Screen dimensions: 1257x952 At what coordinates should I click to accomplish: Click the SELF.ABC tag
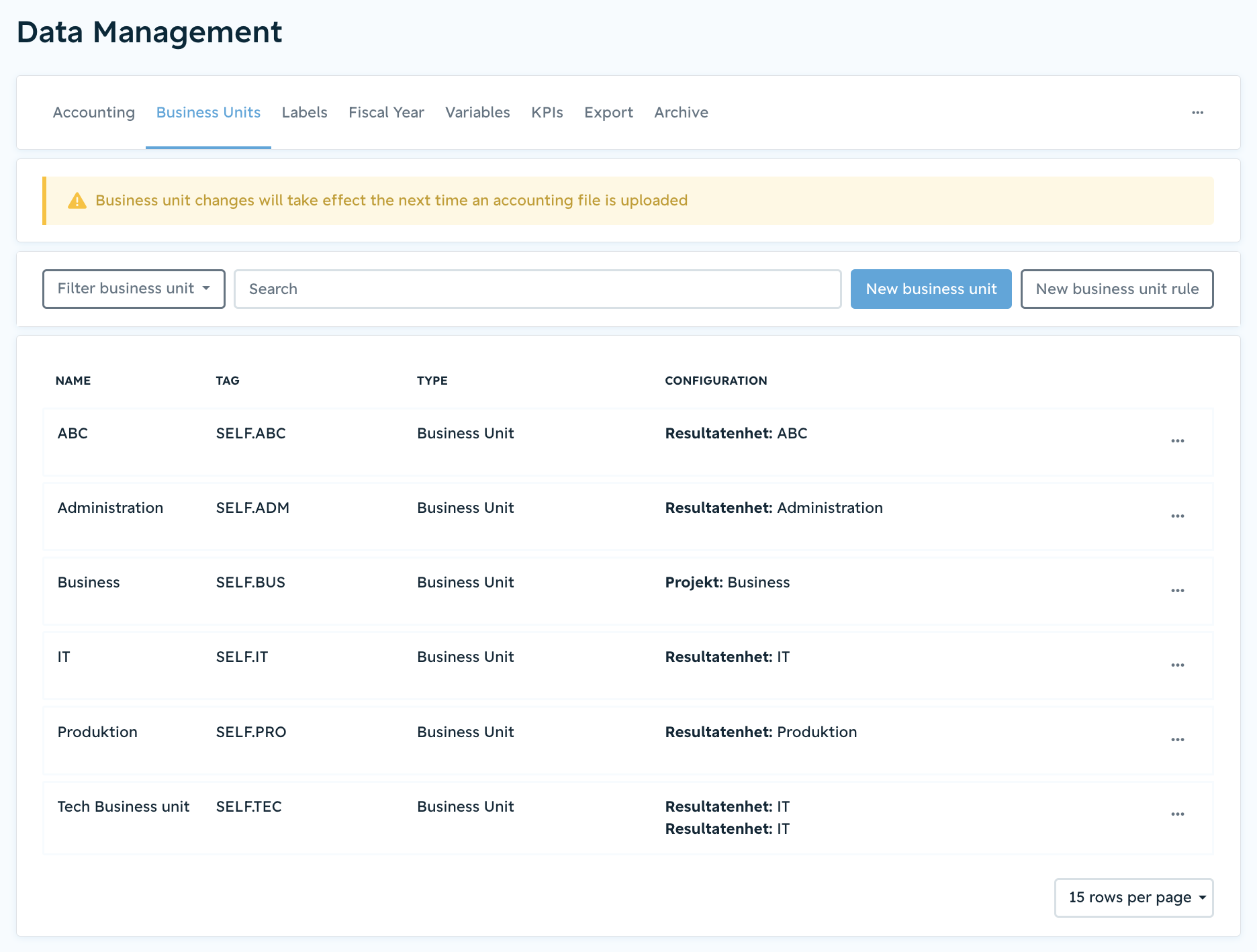click(x=250, y=434)
